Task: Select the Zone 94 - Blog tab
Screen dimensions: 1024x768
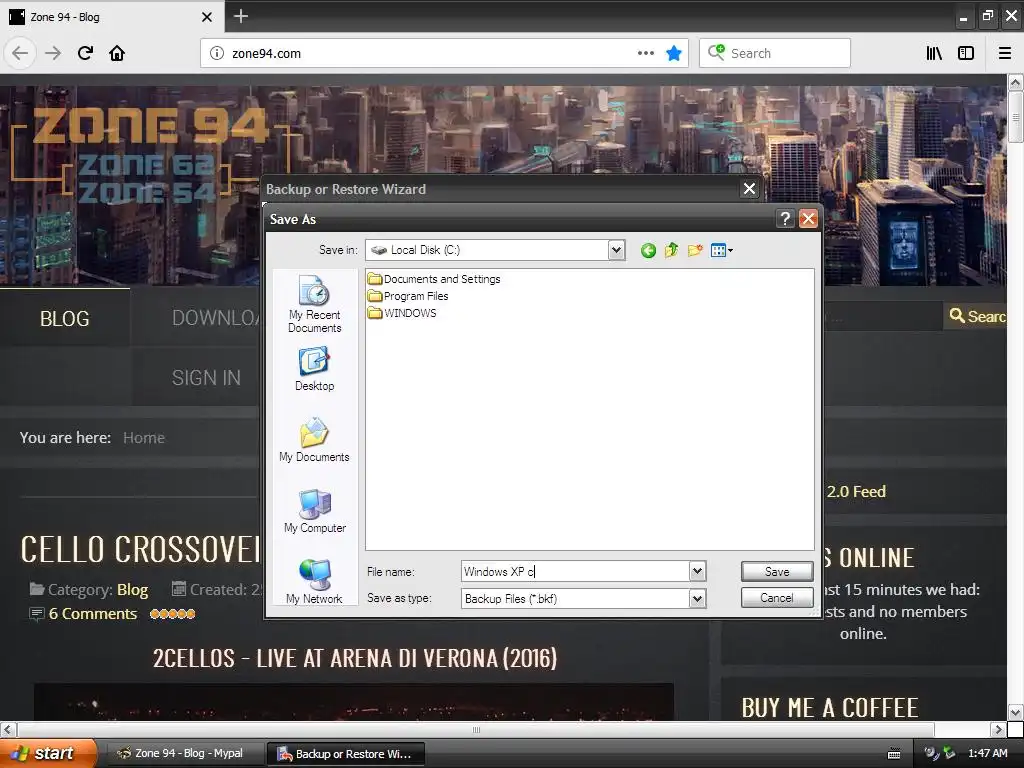Action: click(112, 17)
